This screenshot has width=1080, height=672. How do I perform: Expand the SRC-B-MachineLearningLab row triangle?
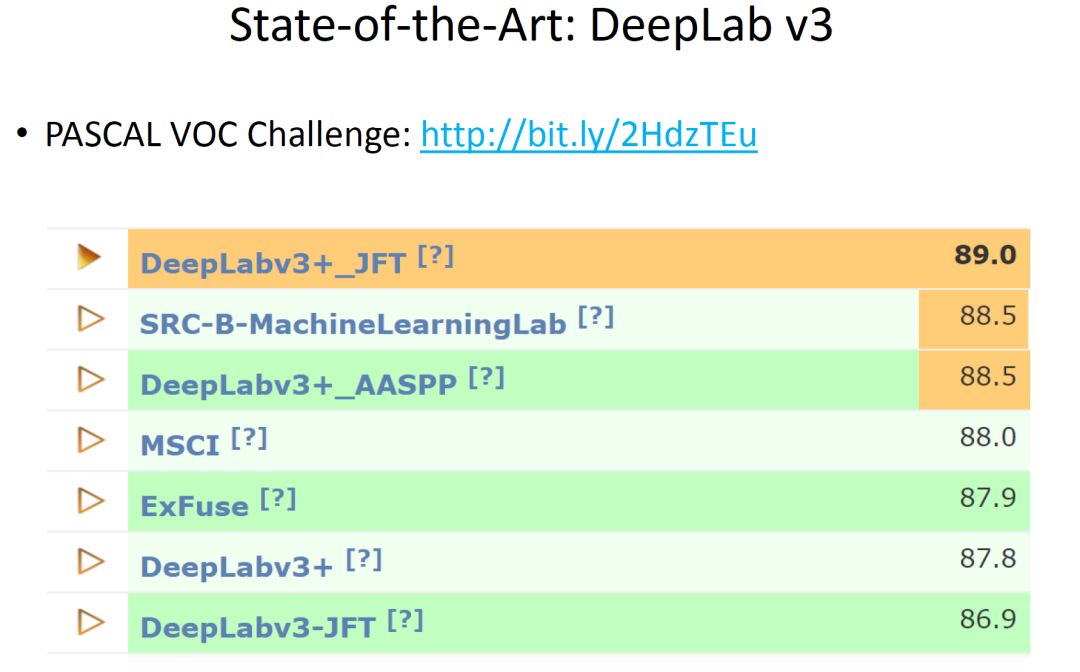point(91,319)
